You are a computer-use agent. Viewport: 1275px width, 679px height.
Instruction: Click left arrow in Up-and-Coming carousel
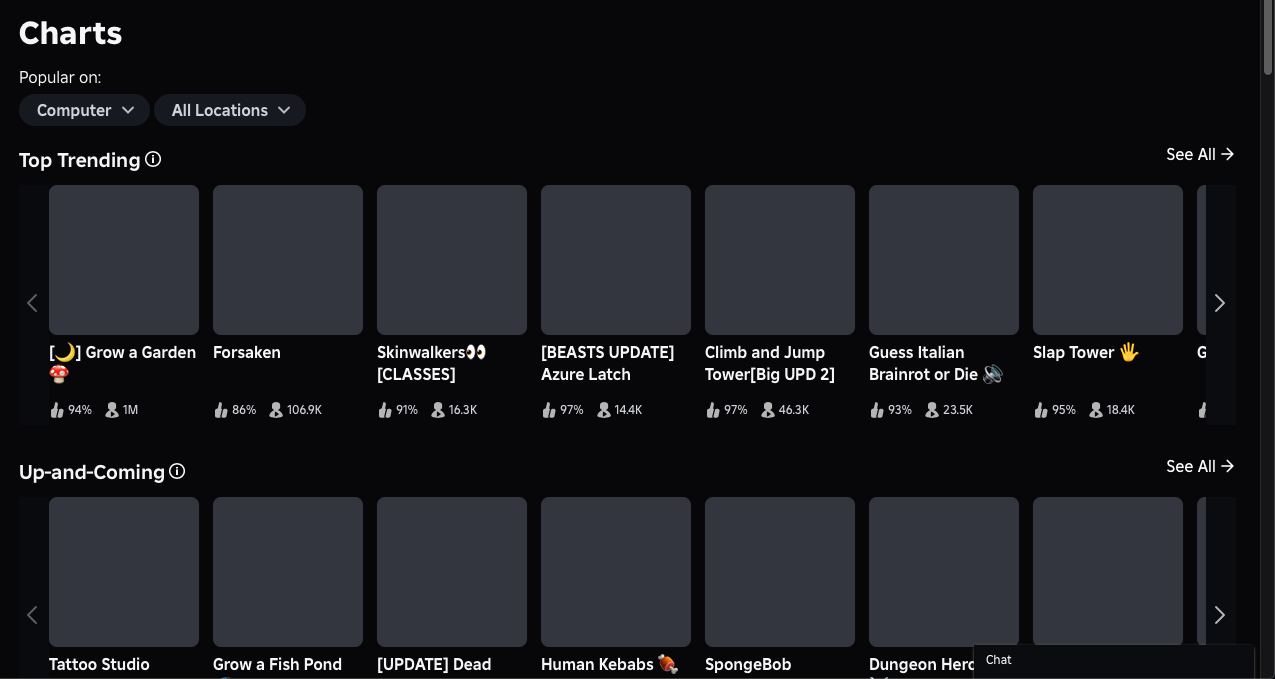[32, 615]
